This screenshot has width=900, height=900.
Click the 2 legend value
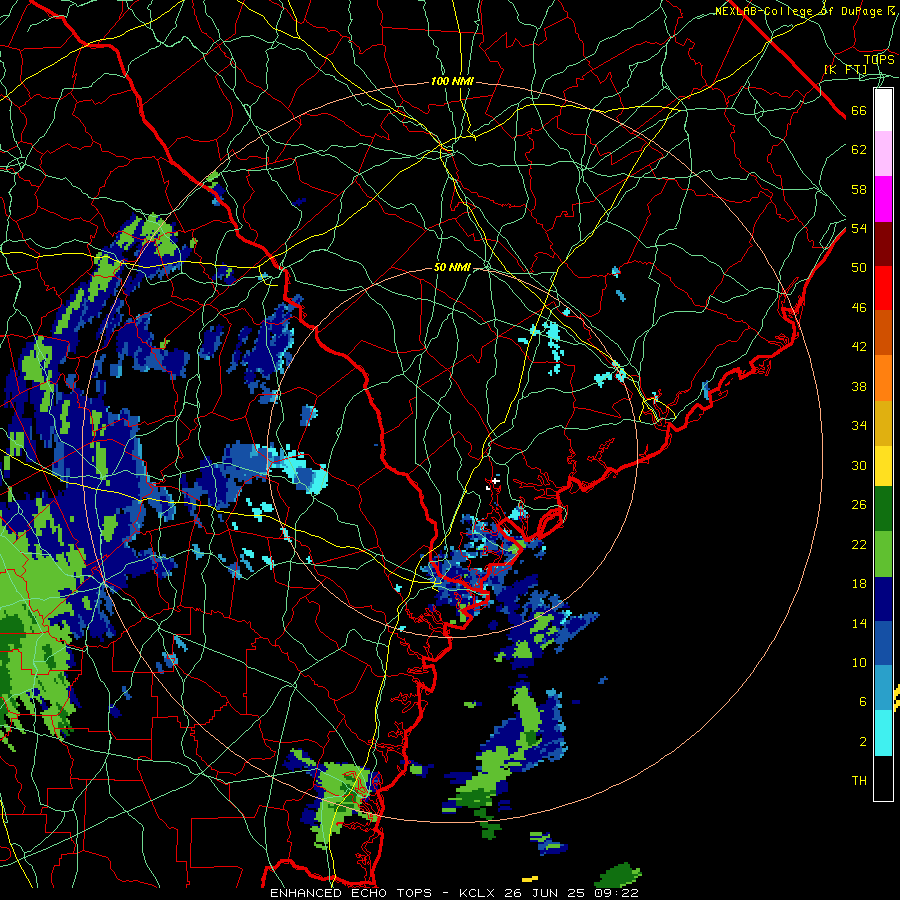tap(862, 741)
